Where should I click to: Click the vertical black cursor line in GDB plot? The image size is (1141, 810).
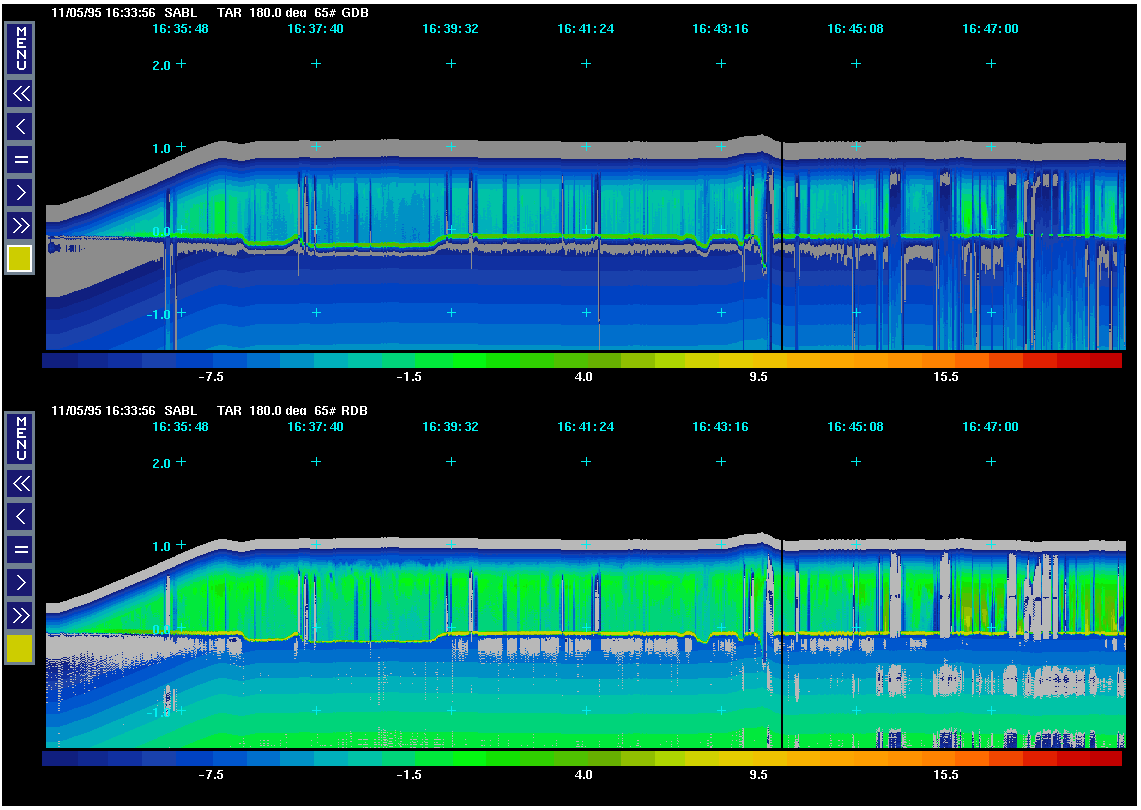coord(781,250)
